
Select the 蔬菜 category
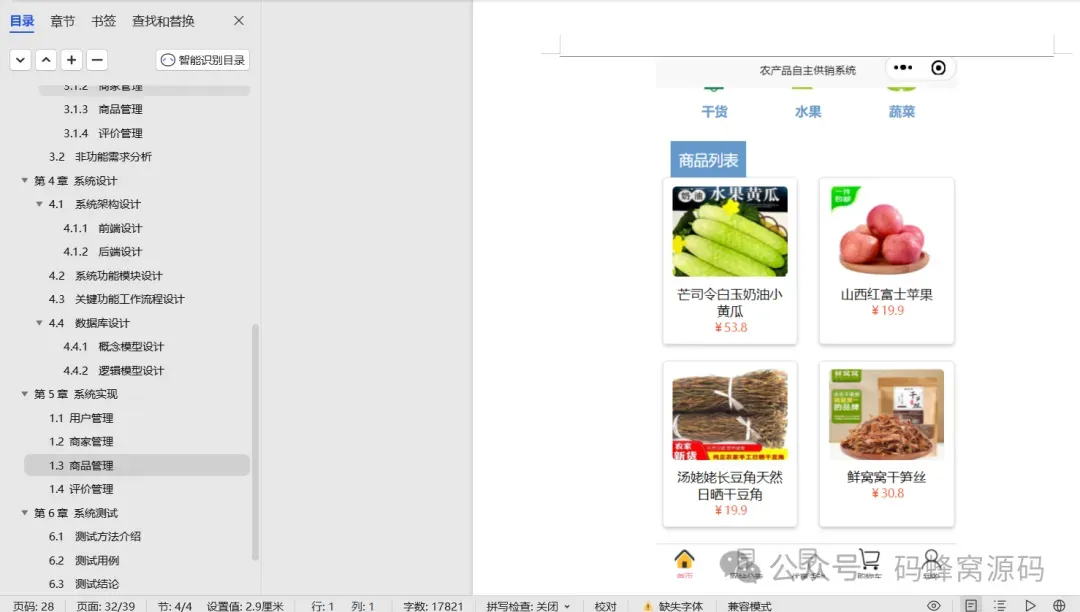[x=902, y=112]
